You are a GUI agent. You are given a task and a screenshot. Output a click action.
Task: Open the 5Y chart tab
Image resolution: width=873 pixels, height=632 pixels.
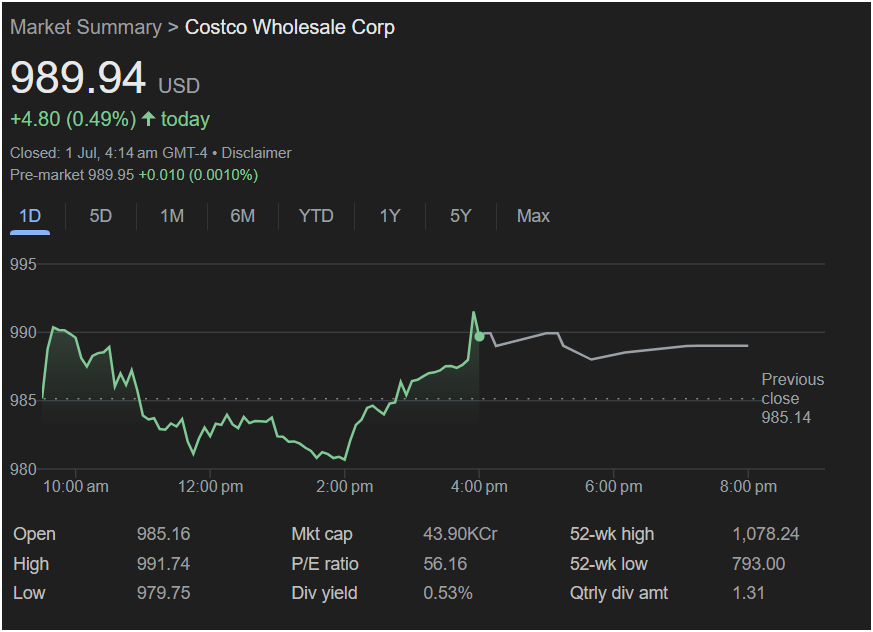click(461, 216)
